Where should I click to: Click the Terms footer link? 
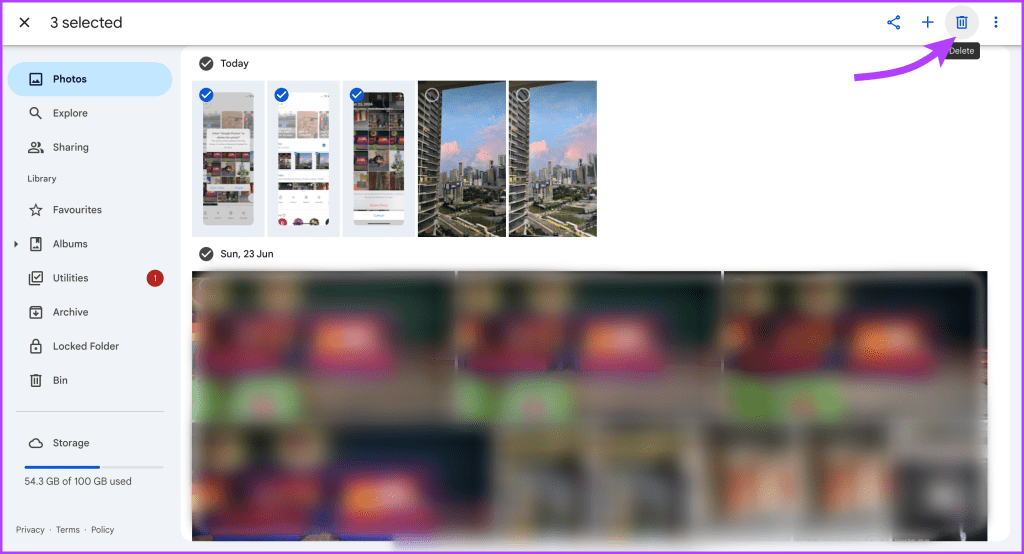pos(68,530)
